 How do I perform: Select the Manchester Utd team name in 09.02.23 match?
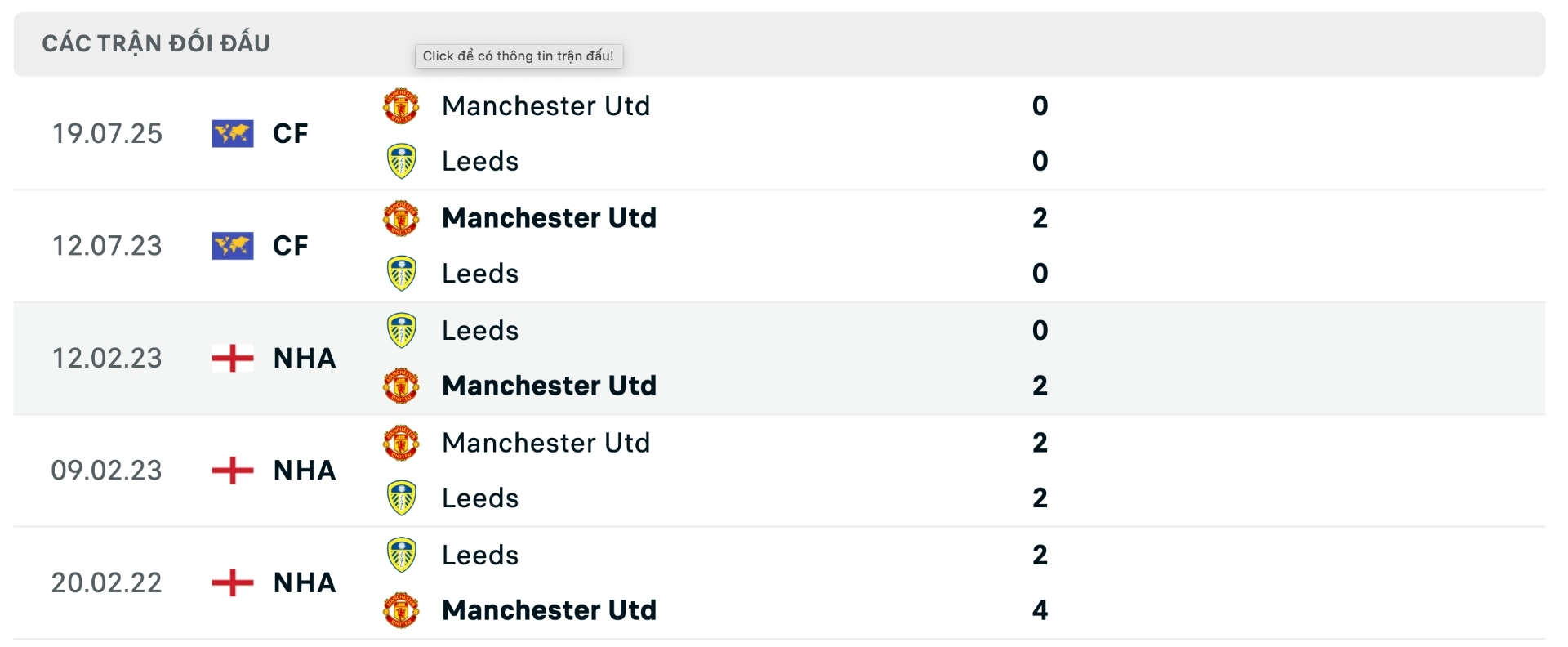(x=546, y=443)
